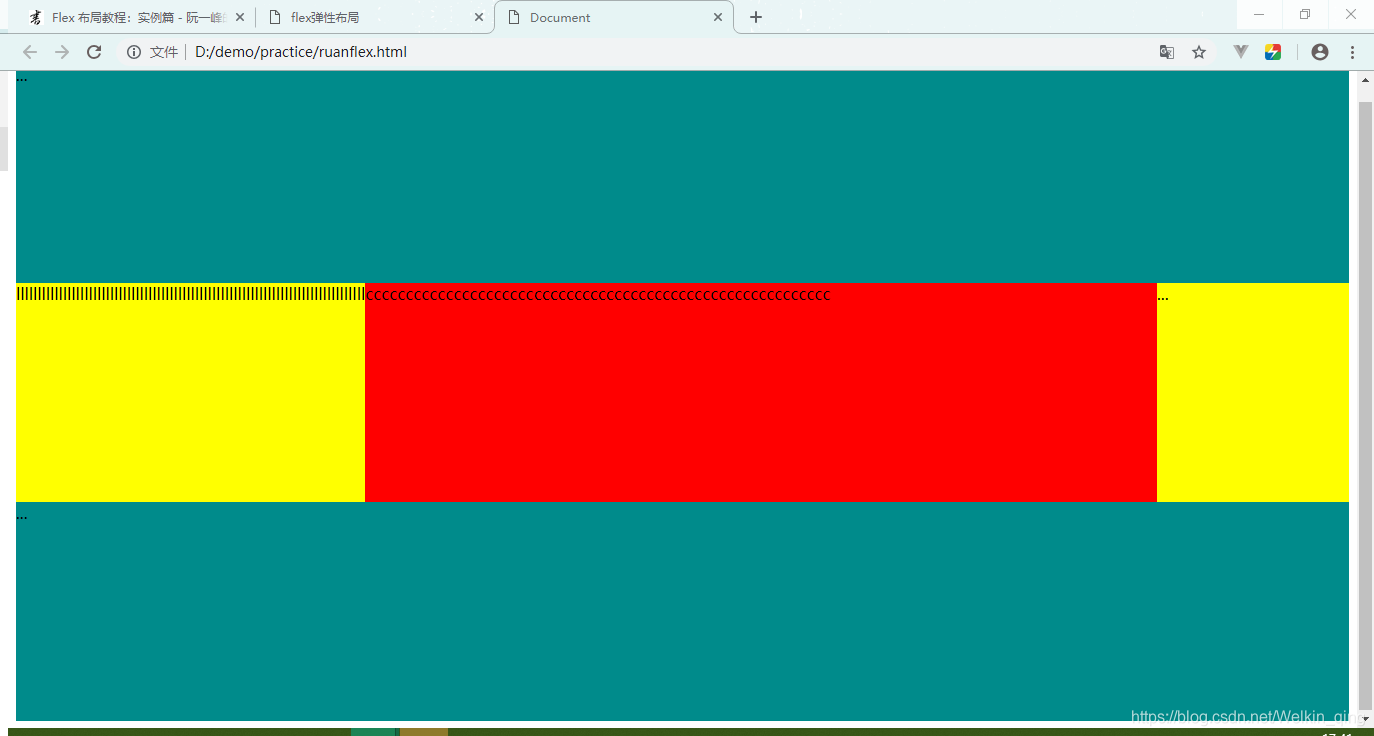Restore down the browser window

pyautogui.click(x=1305, y=14)
